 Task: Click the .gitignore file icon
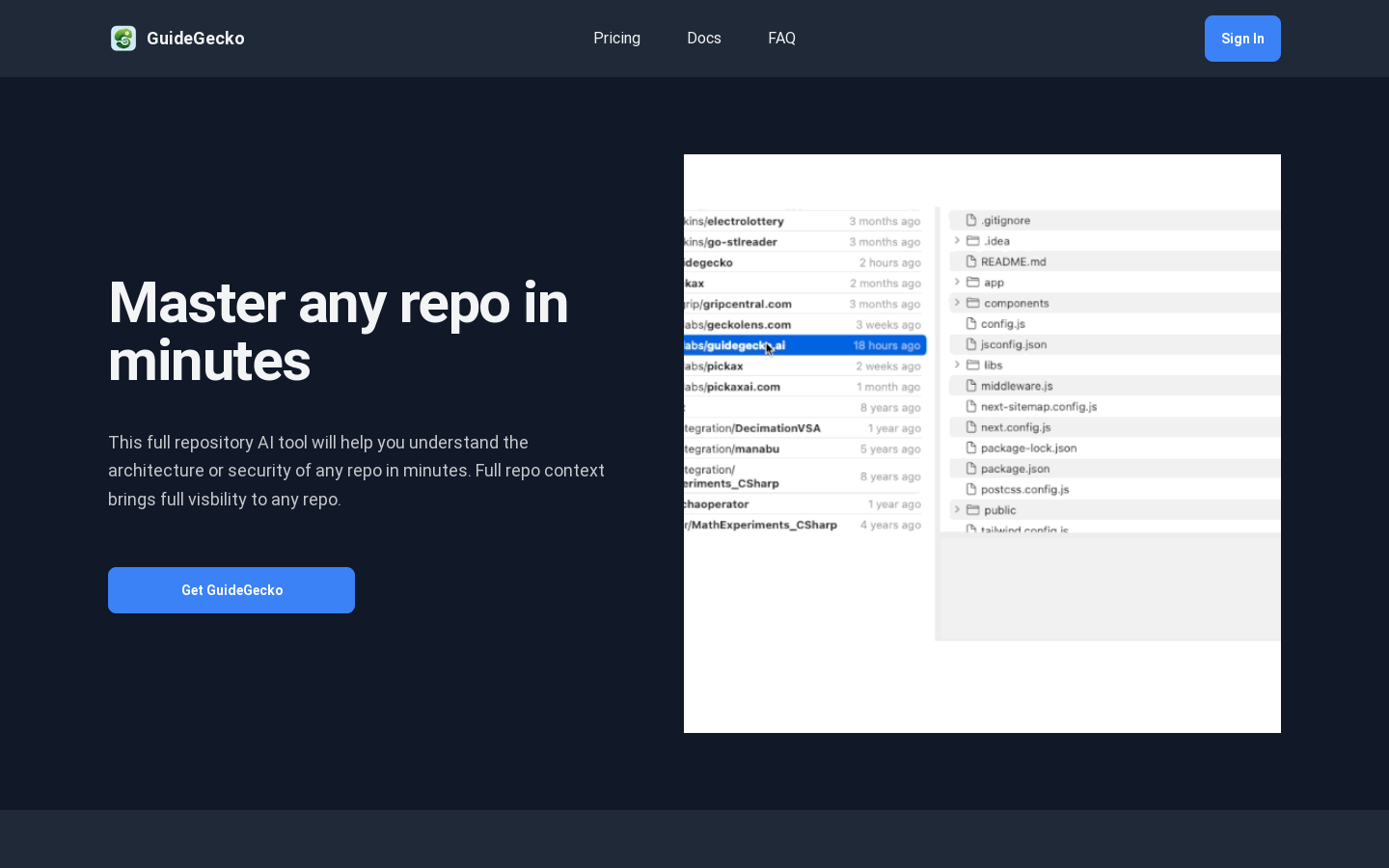[971, 220]
